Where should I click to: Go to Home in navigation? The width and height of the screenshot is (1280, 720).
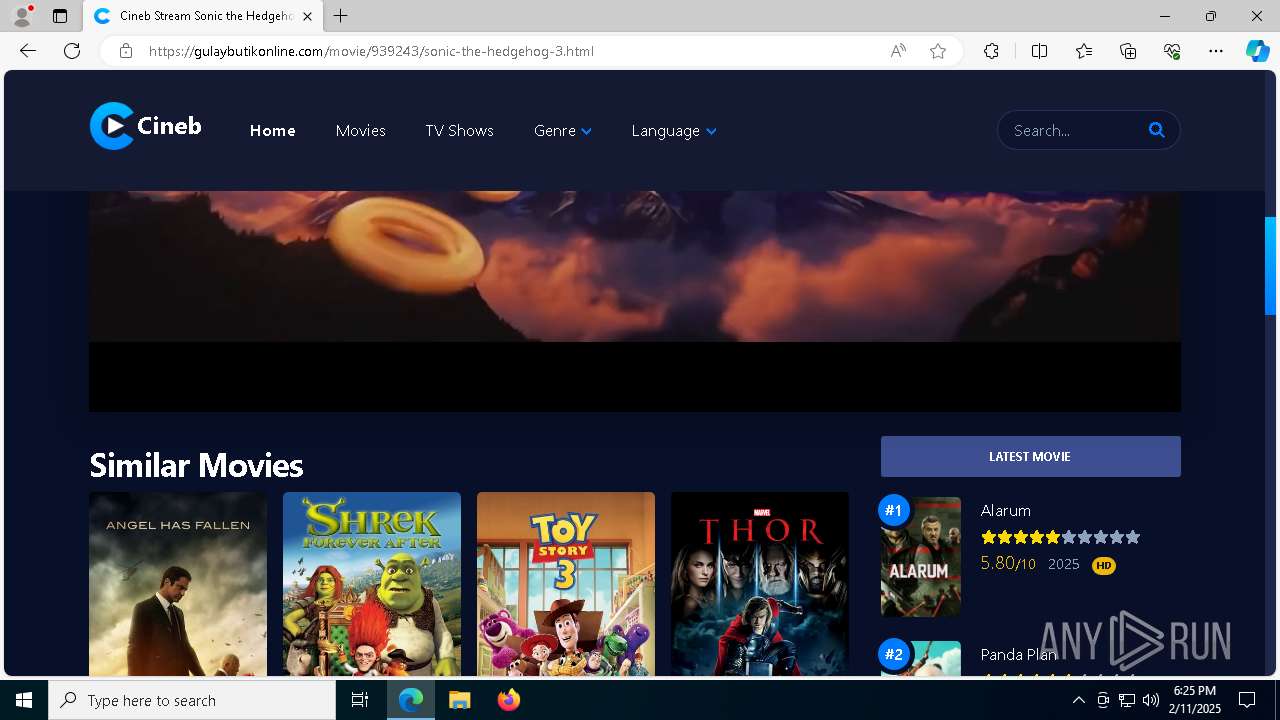[273, 131]
